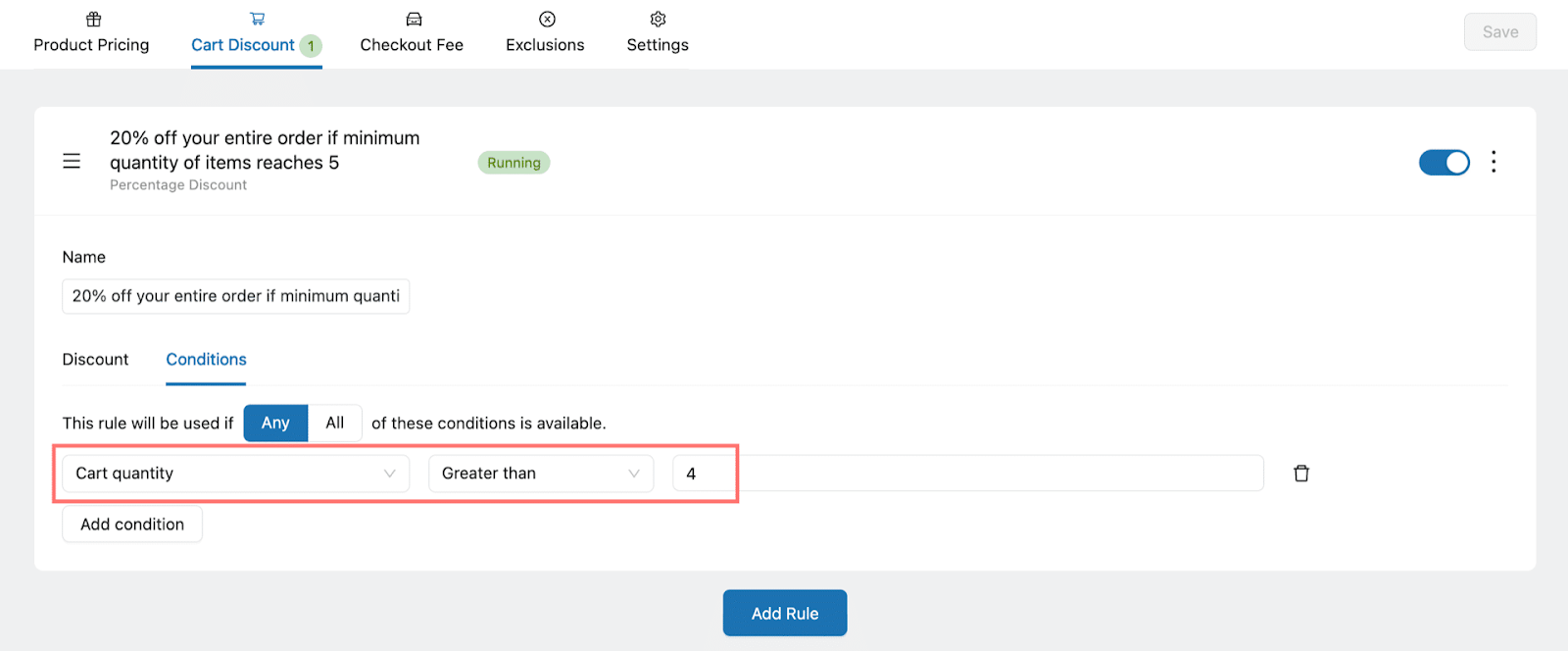Click the Add Rule button
The image size is (1568, 651).
coord(785,613)
